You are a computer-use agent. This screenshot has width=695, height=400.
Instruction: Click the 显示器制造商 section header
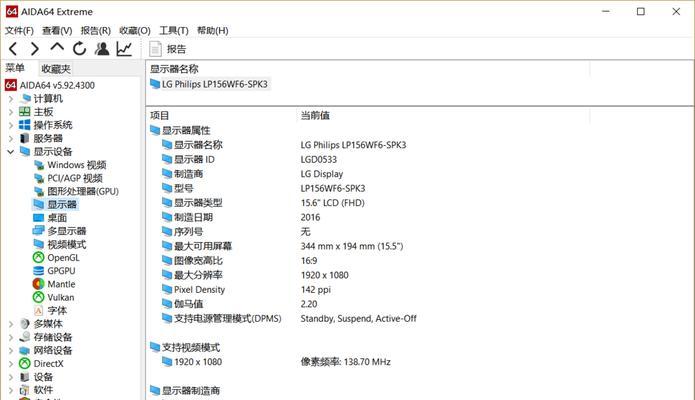[185, 391]
